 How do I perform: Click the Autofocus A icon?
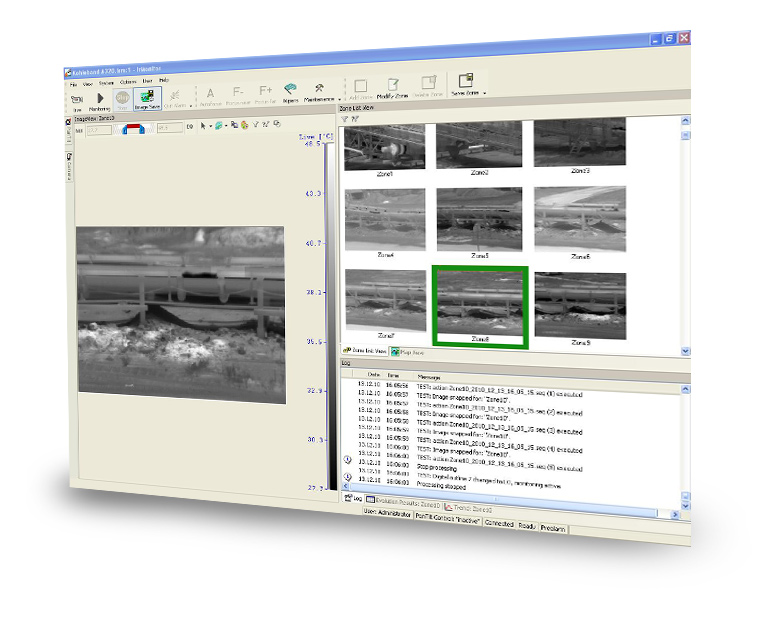point(210,93)
